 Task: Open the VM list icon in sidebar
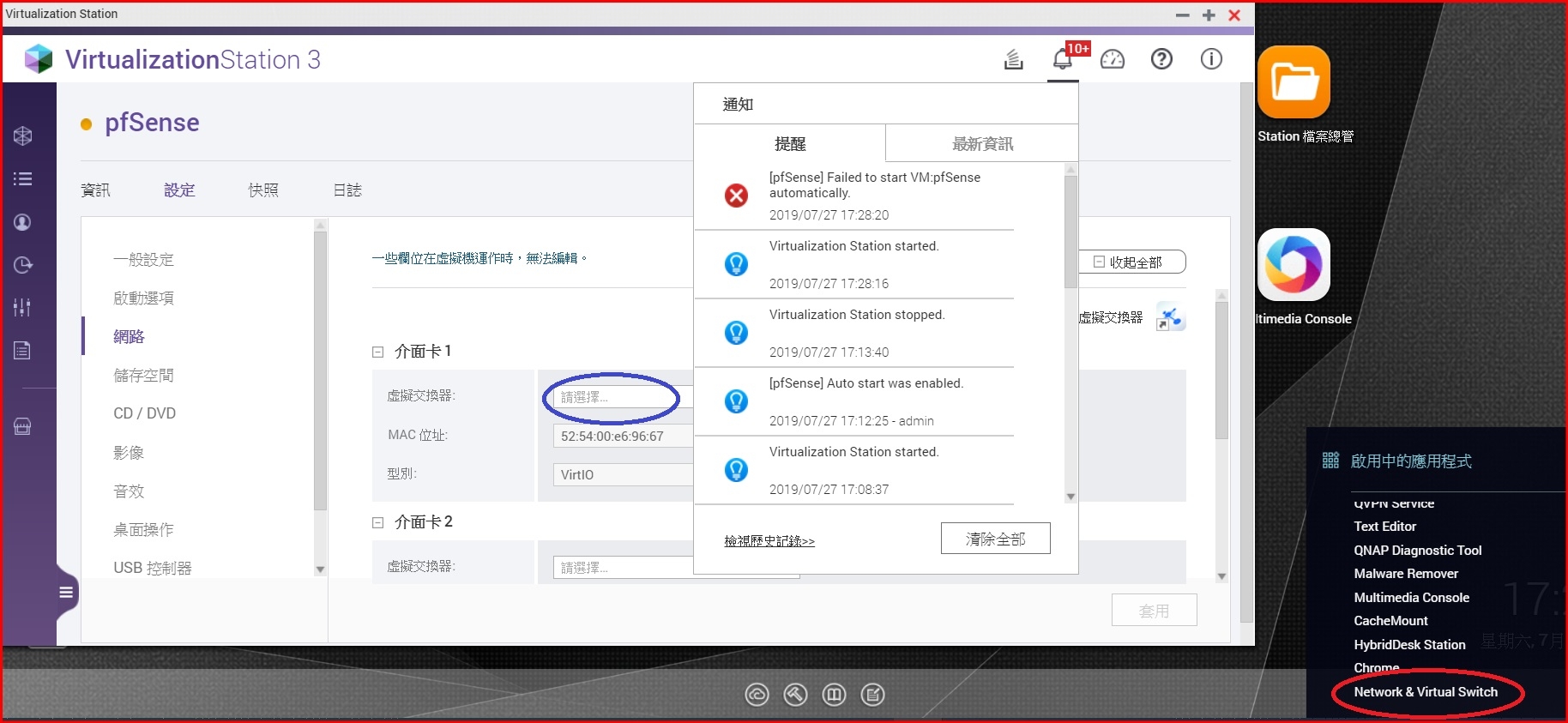pos(23,178)
